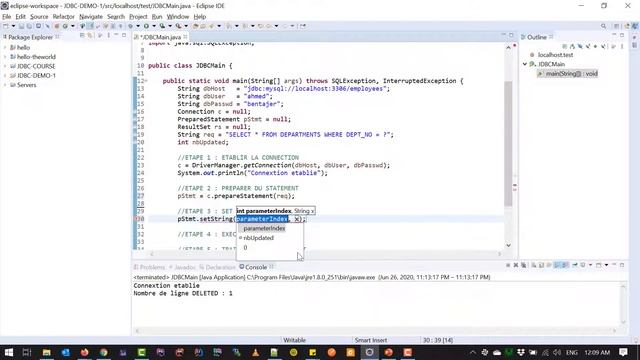Click the Coverage run toolbar icon
Screen dimensions: 640x360
coord(162,26)
